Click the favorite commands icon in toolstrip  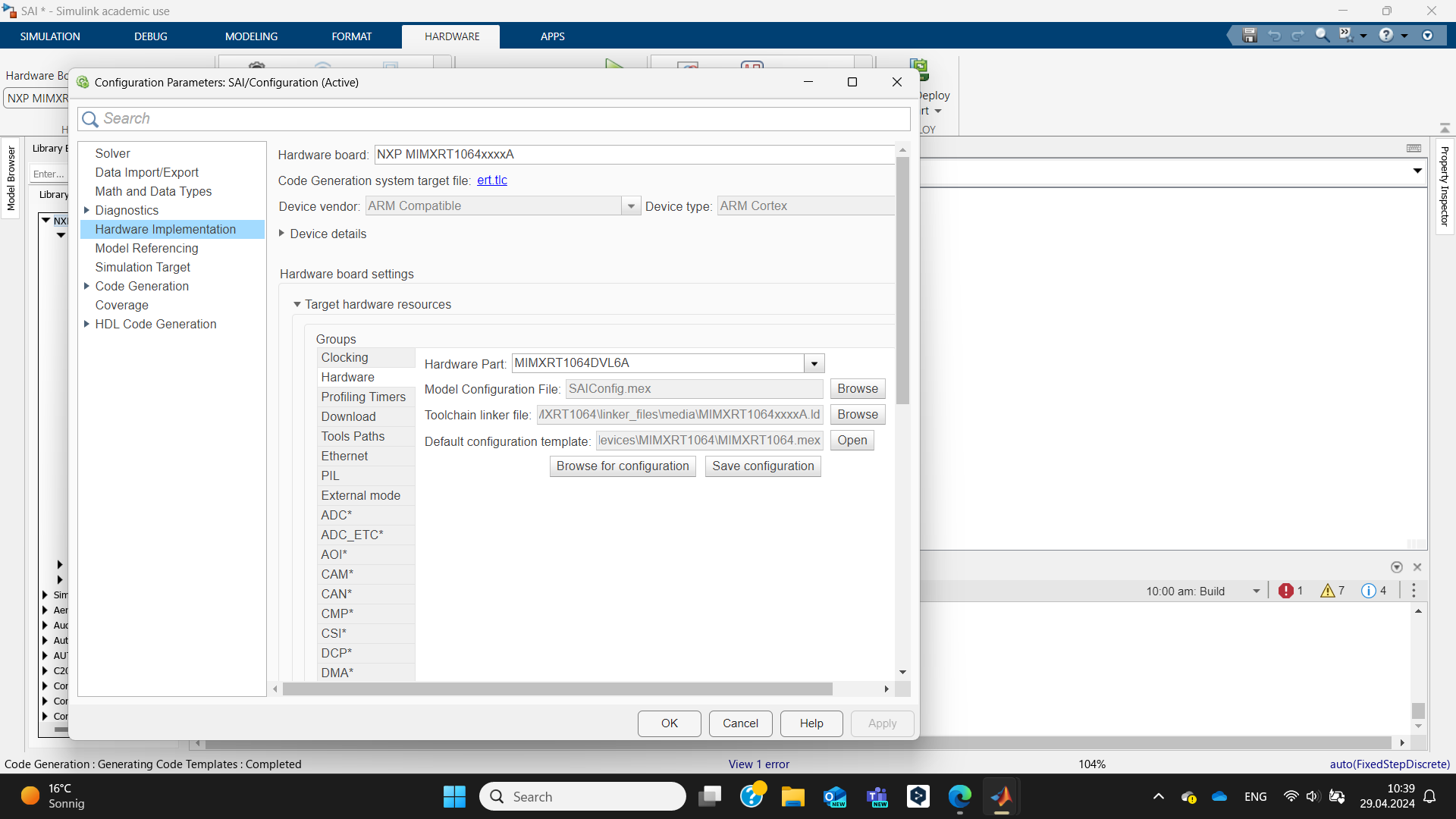(1346, 36)
